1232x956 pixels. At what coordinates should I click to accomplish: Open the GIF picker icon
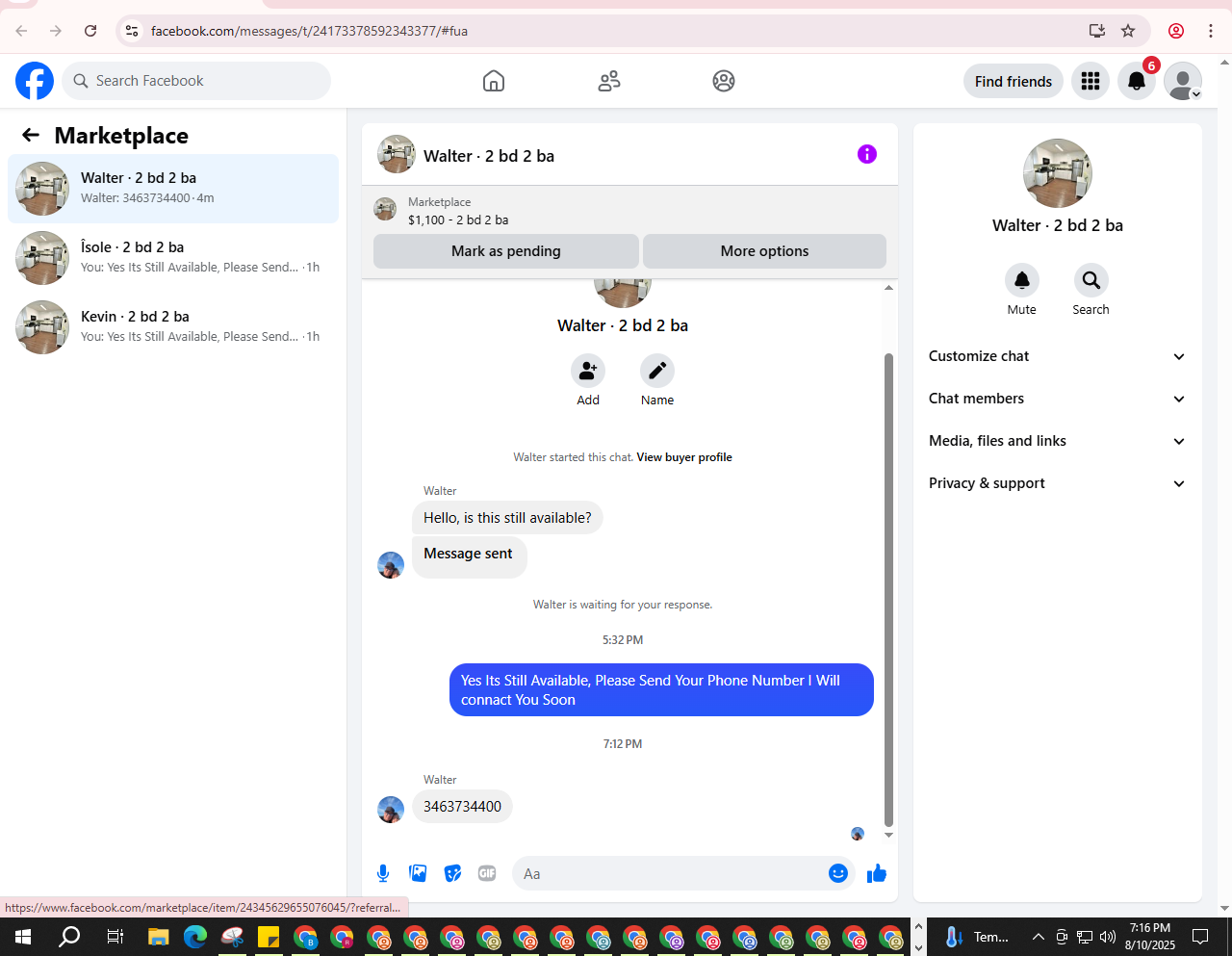pyautogui.click(x=487, y=873)
